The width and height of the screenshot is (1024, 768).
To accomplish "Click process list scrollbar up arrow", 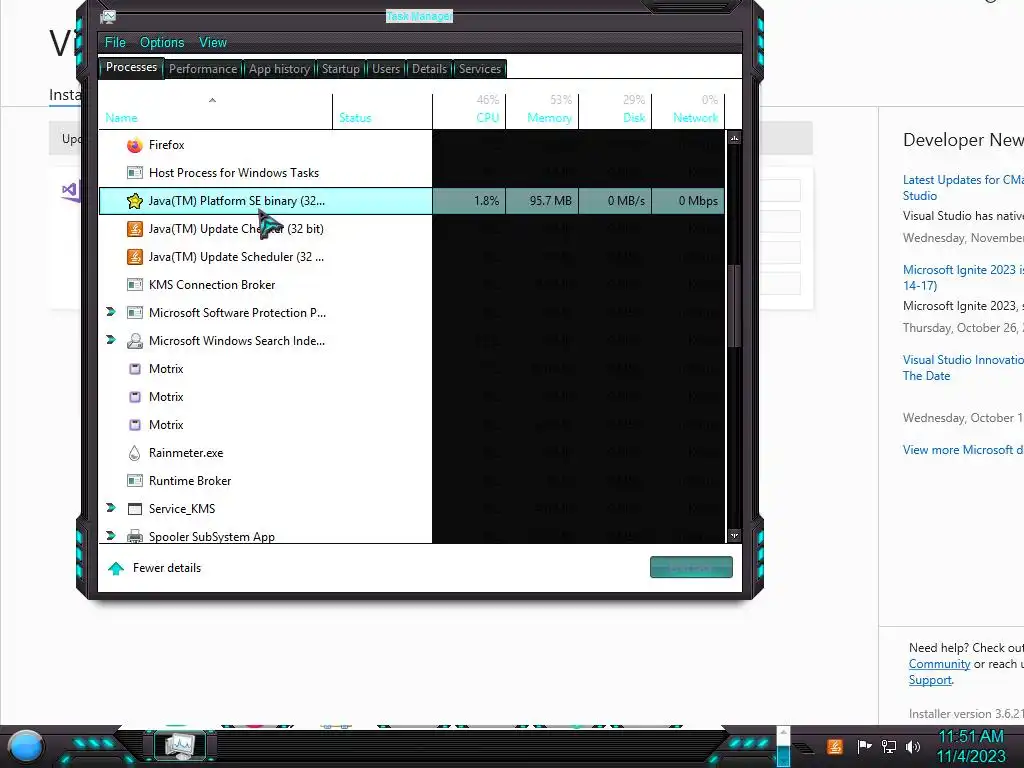I will click(735, 138).
